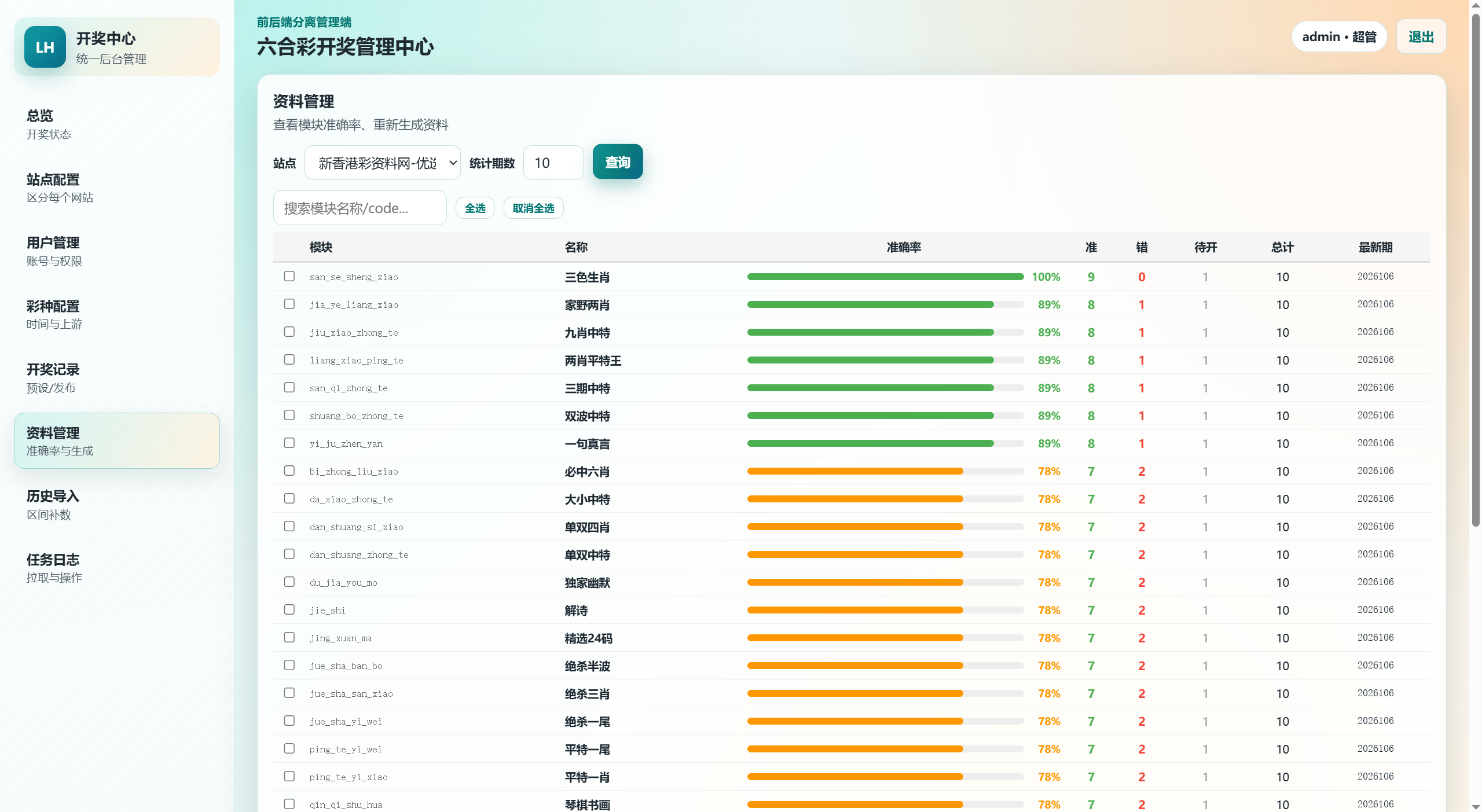Image resolution: width=1482 pixels, height=812 pixels.
Task: Click the name 精选24码
Action: pyautogui.click(x=589, y=638)
